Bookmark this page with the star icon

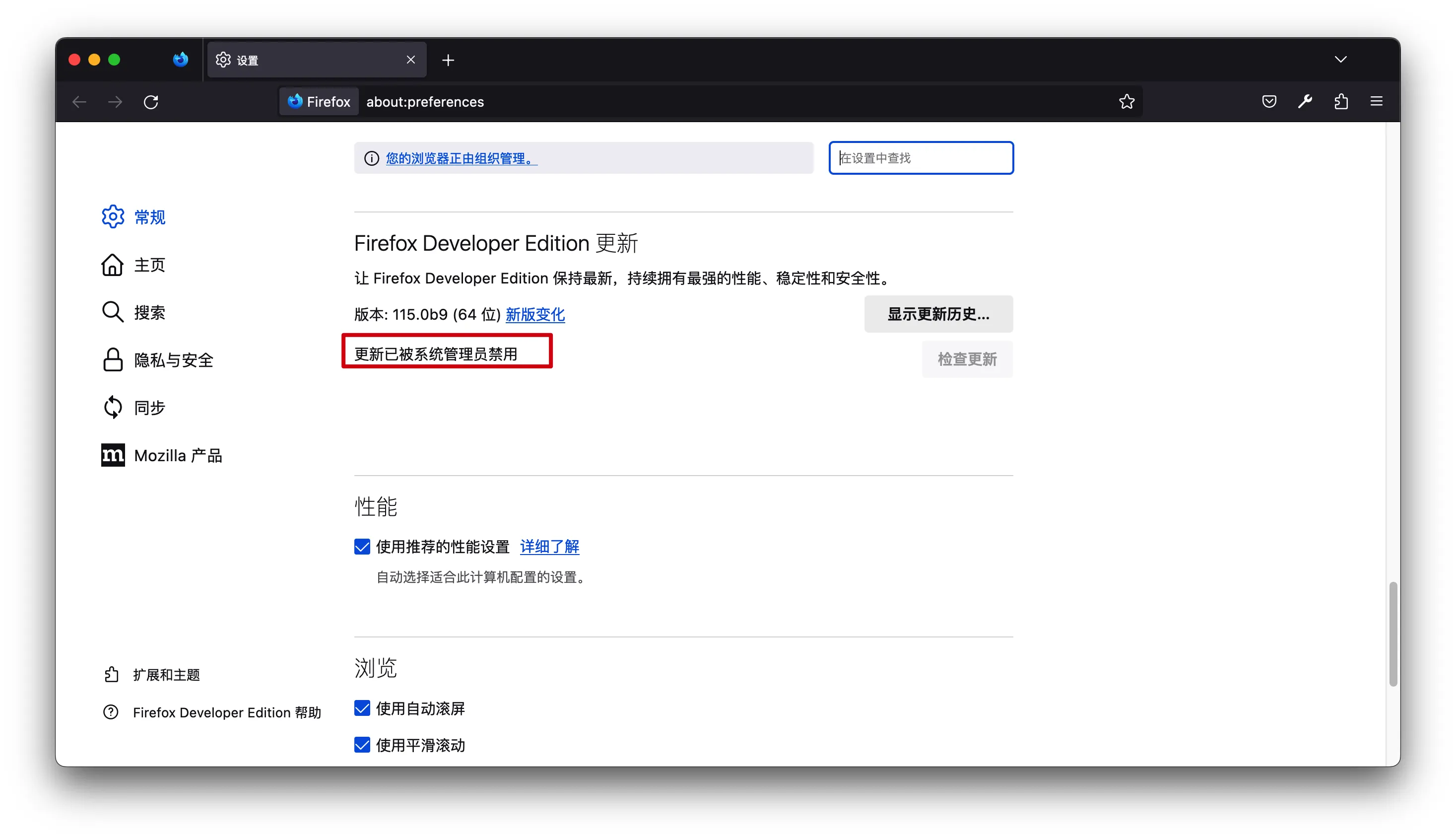point(1127,102)
